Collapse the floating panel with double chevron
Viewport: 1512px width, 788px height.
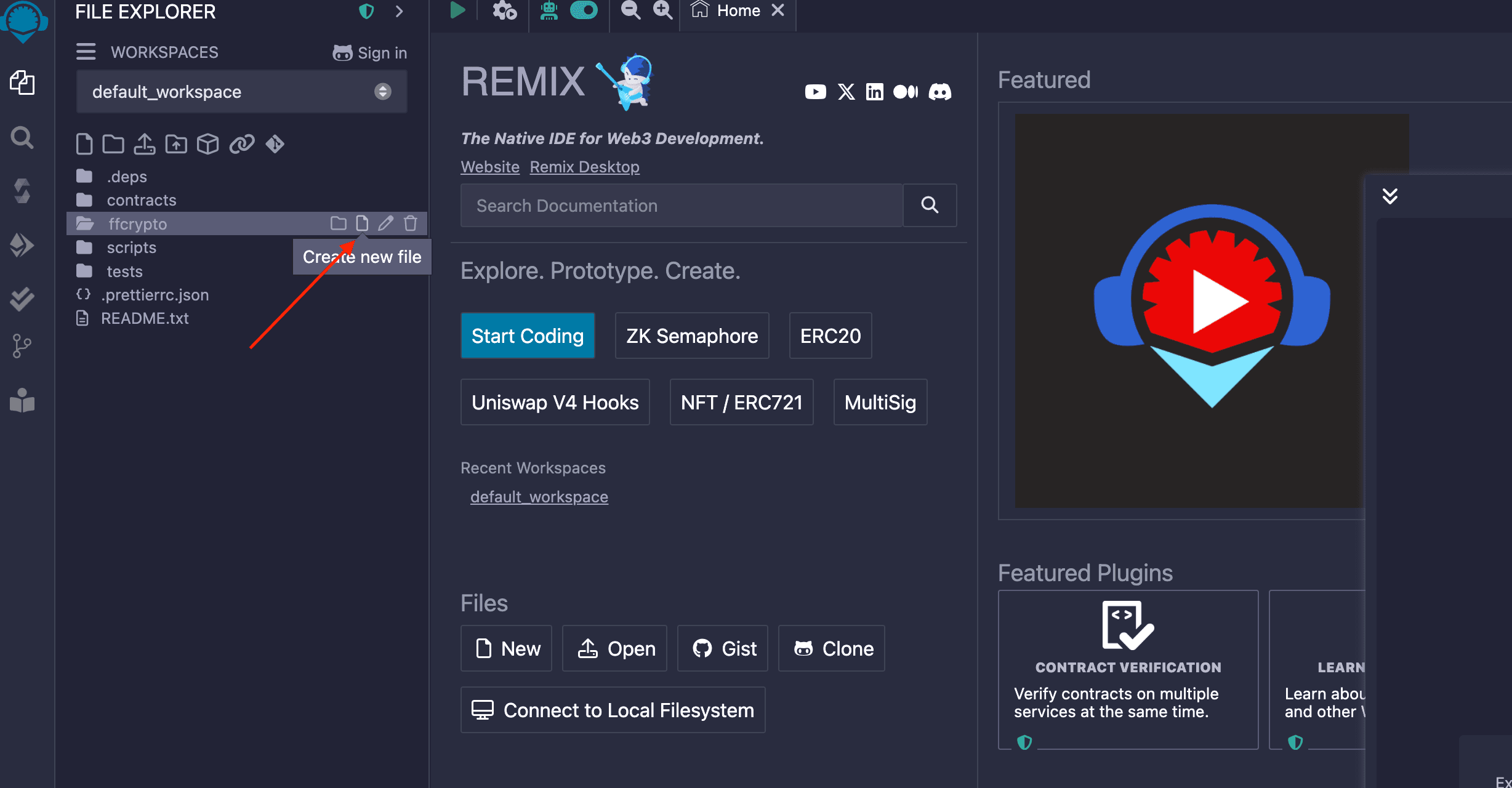pos(1390,196)
